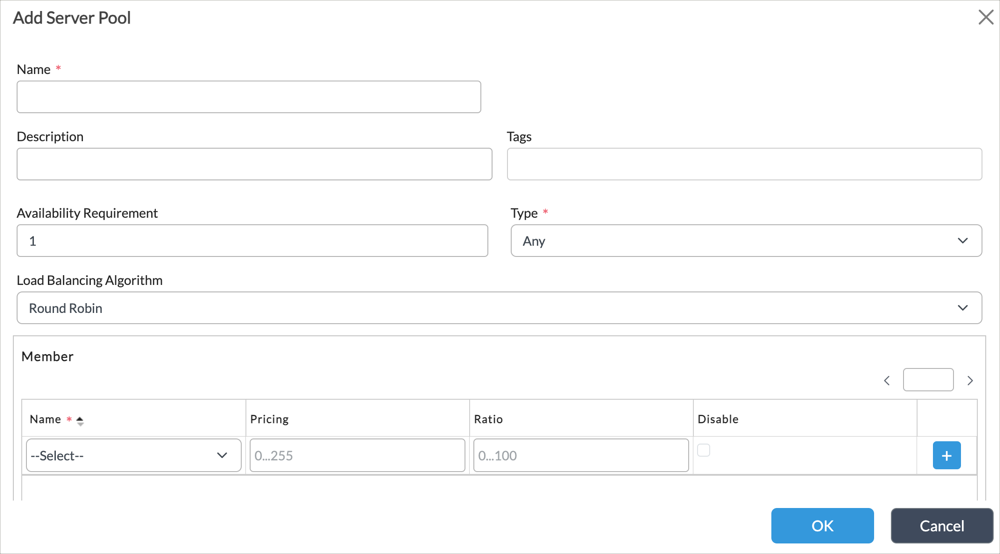Expand Load Balancing Algorithm dropdown
This screenshot has height=554, width=1000.
500,308
